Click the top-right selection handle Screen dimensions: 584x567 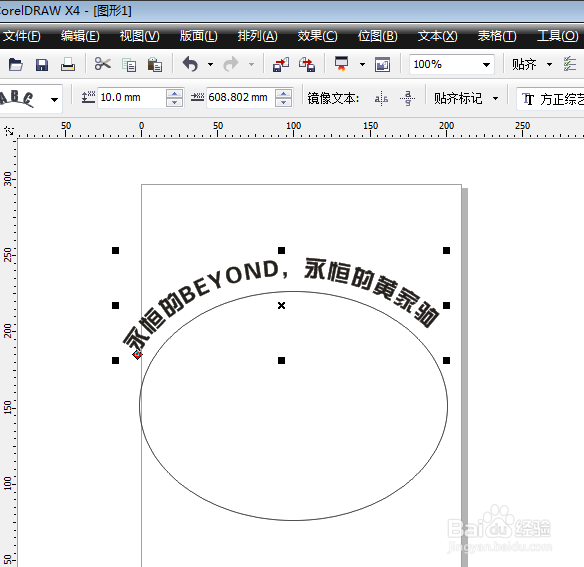click(446, 250)
